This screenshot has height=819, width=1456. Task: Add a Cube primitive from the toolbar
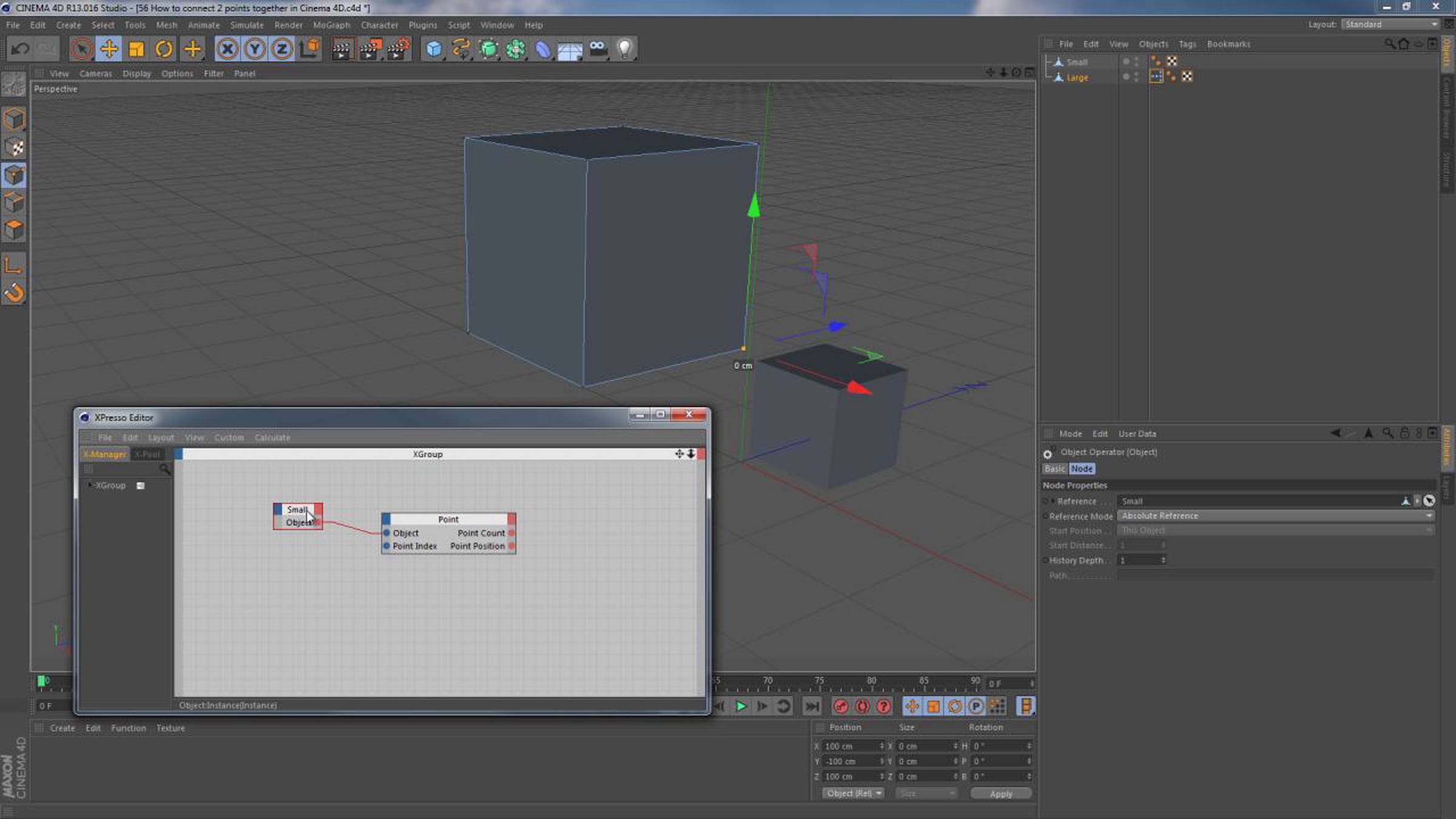[434, 49]
